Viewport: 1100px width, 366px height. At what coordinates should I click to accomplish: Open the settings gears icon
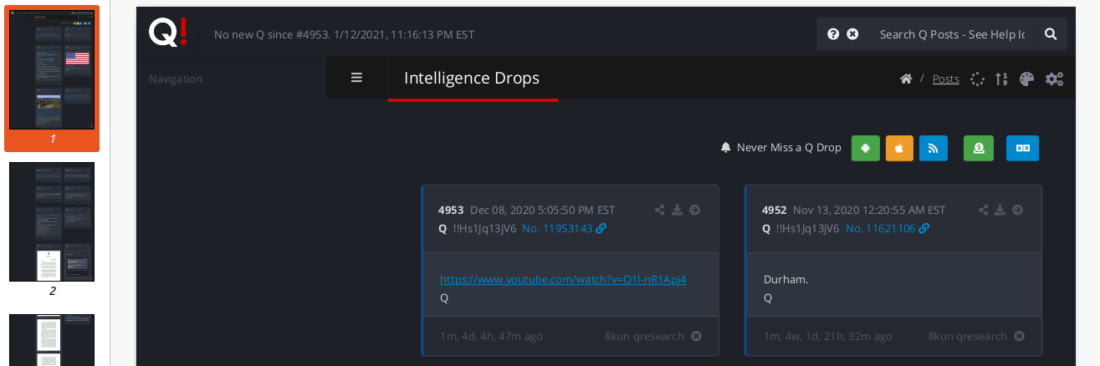pyautogui.click(x=1054, y=79)
